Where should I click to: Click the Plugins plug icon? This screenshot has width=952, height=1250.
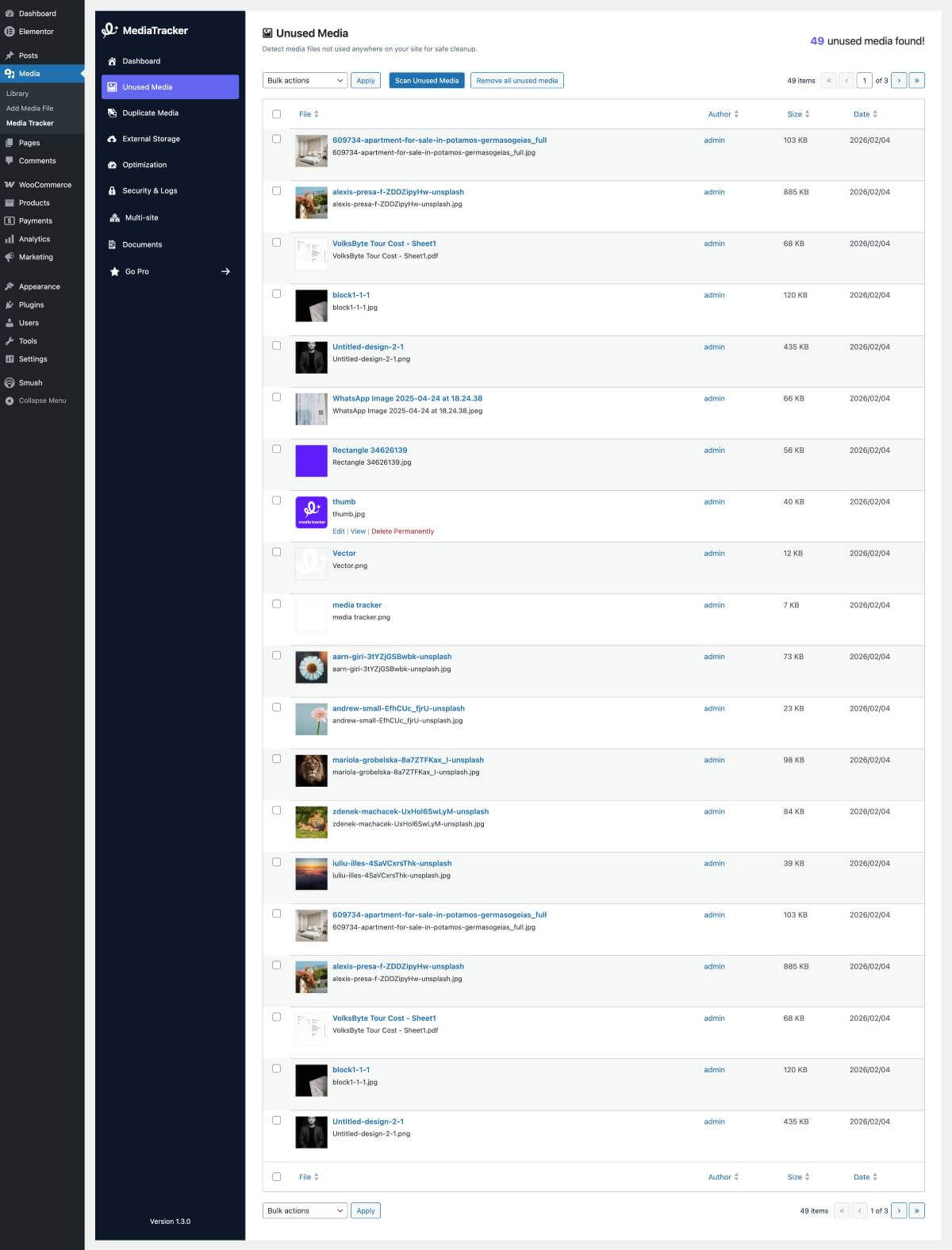pyautogui.click(x=10, y=305)
